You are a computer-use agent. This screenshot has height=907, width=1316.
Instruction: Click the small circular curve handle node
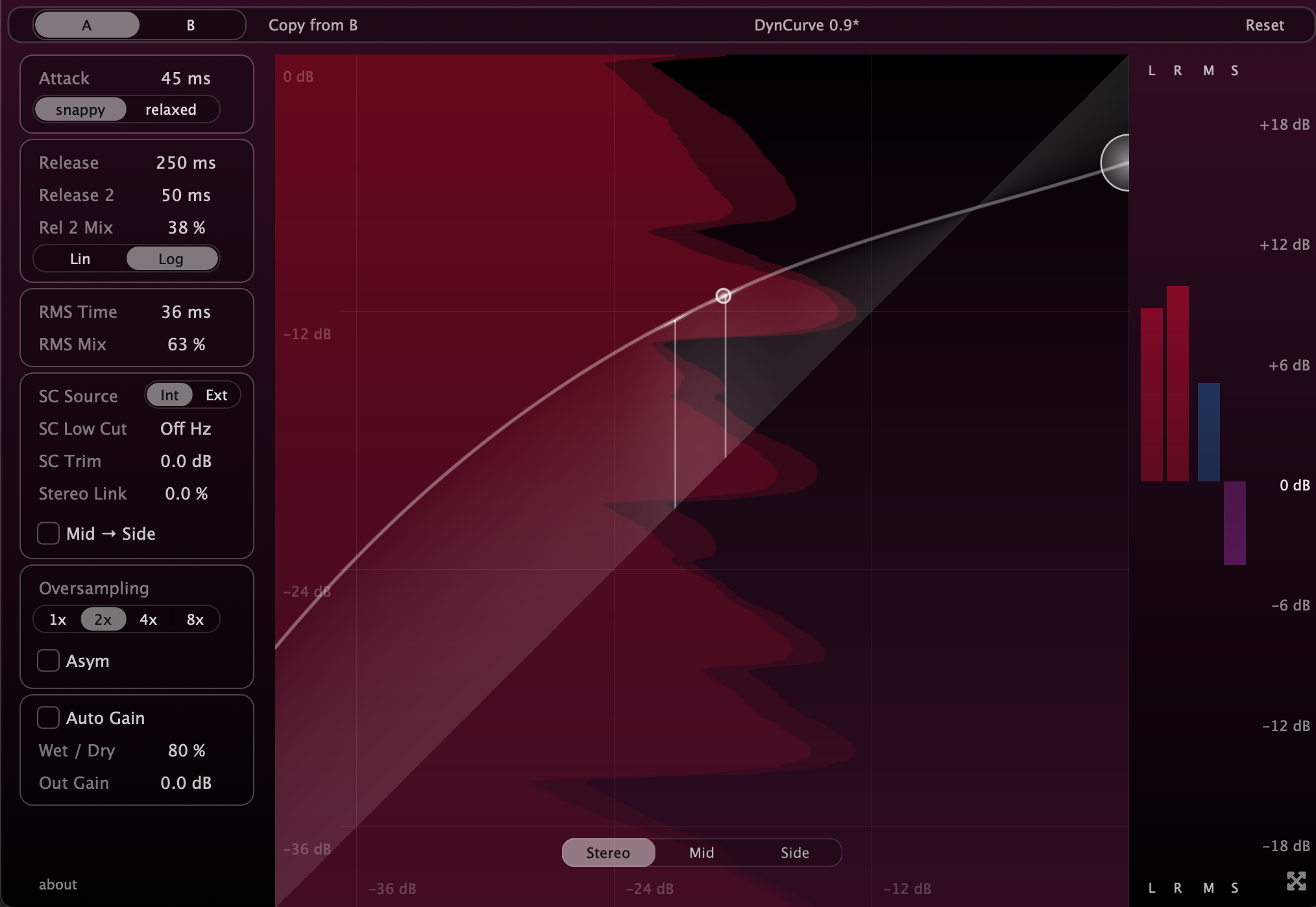click(723, 296)
